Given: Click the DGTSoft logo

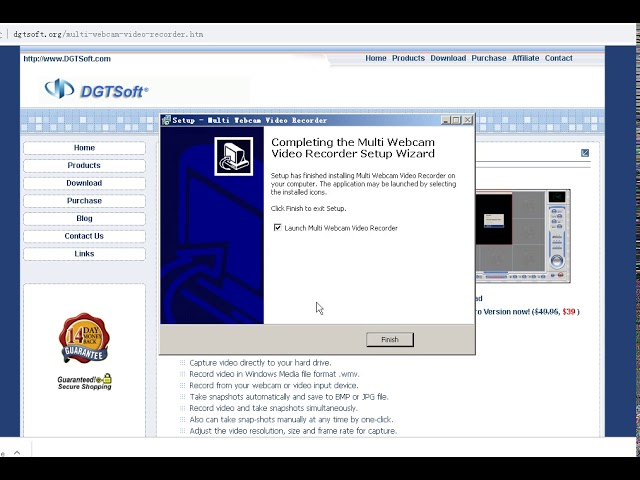Looking at the screenshot, I should [x=96, y=89].
